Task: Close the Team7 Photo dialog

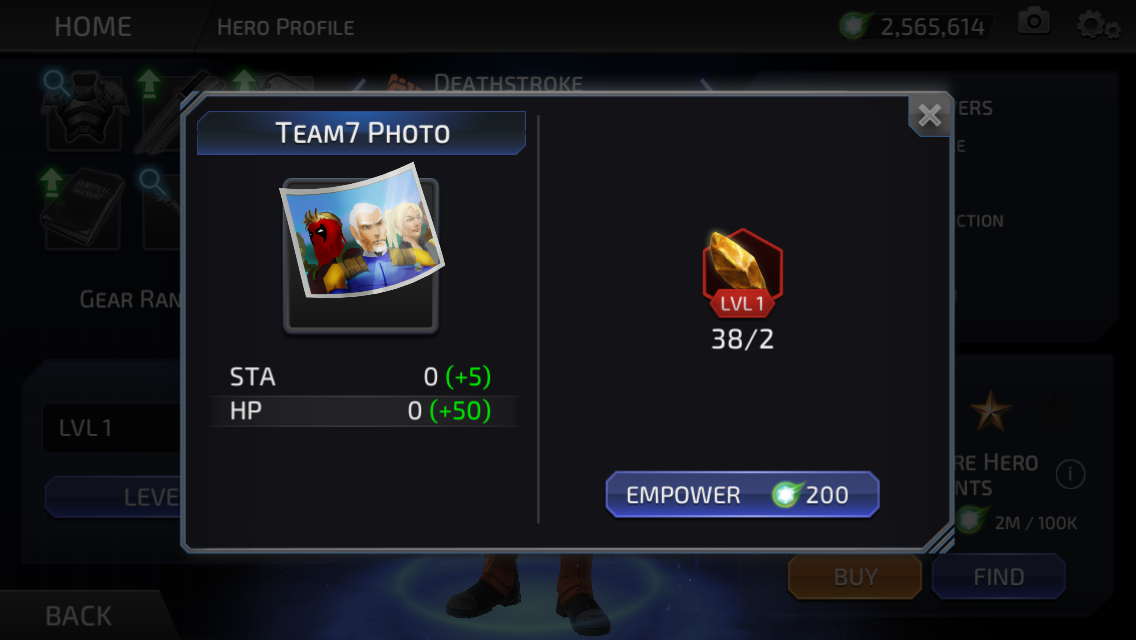Action: (x=930, y=115)
